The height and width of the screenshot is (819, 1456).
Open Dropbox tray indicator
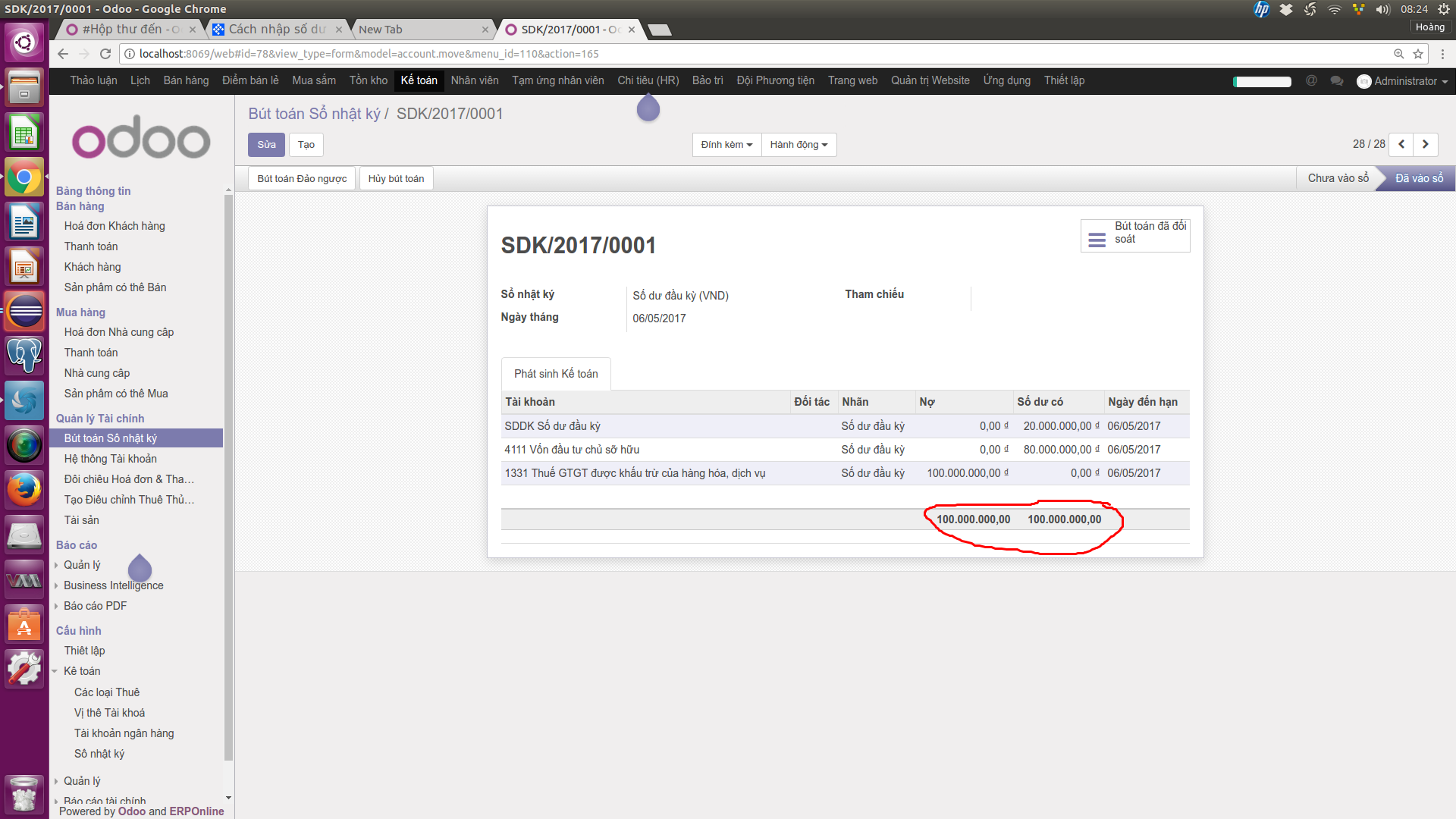(1286, 9)
